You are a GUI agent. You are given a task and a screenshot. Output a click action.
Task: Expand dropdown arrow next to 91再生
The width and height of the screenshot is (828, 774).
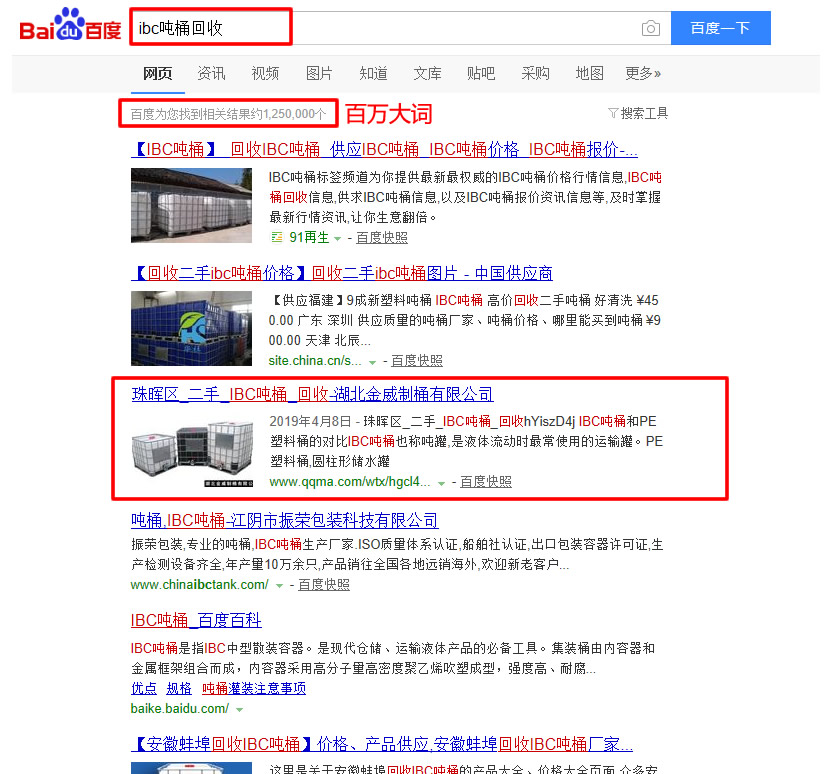click(x=337, y=239)
